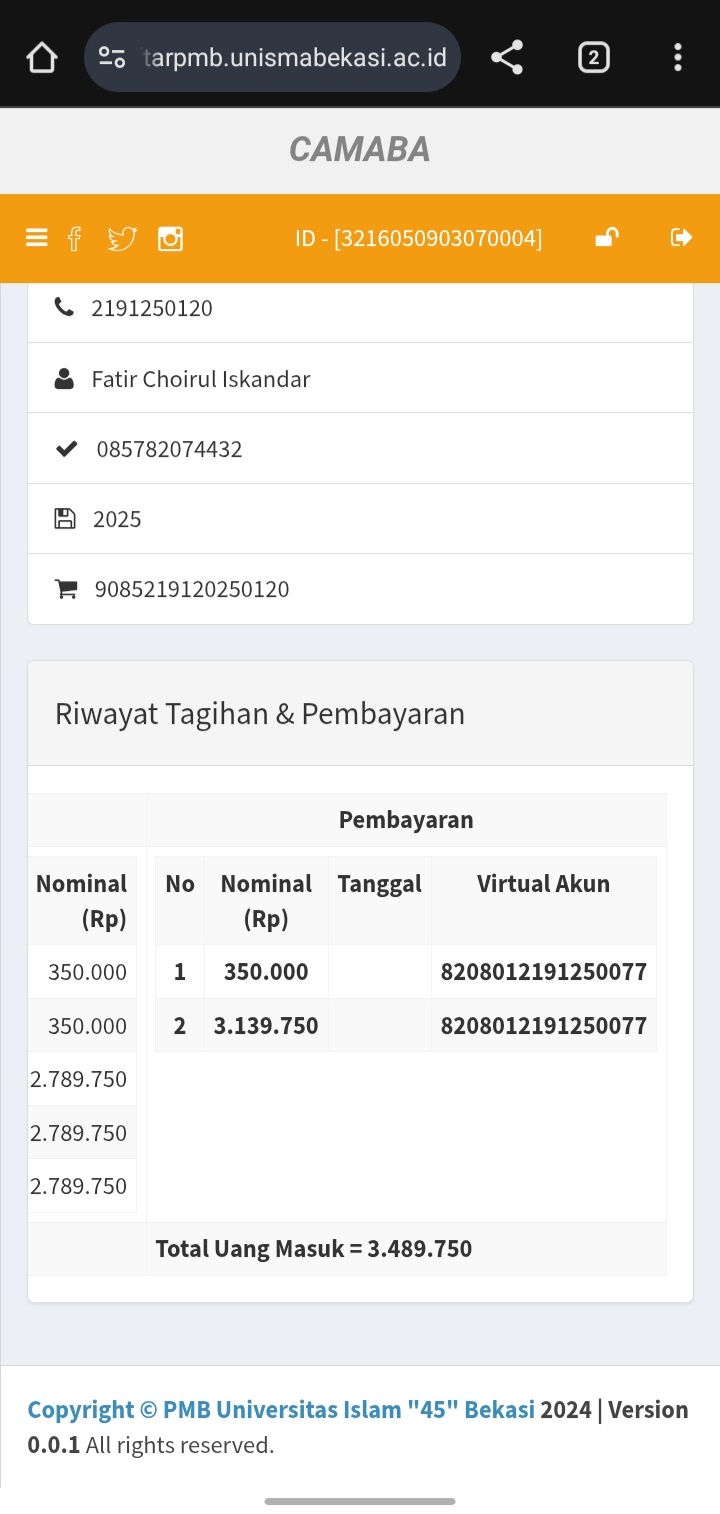Click the logout arrow icon
This screenshot has height=1514, width=720.
pos(681,237)
